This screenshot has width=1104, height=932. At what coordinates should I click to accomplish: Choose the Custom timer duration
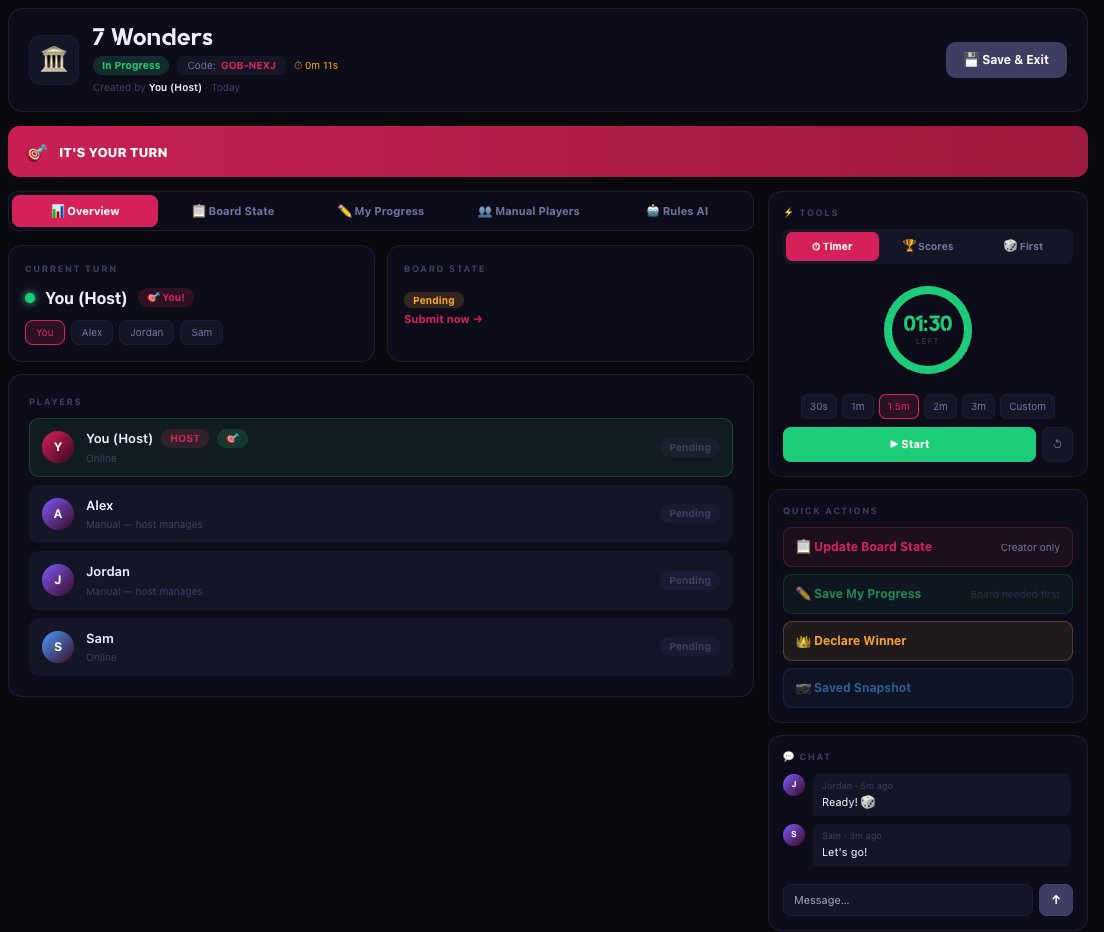1027,406
